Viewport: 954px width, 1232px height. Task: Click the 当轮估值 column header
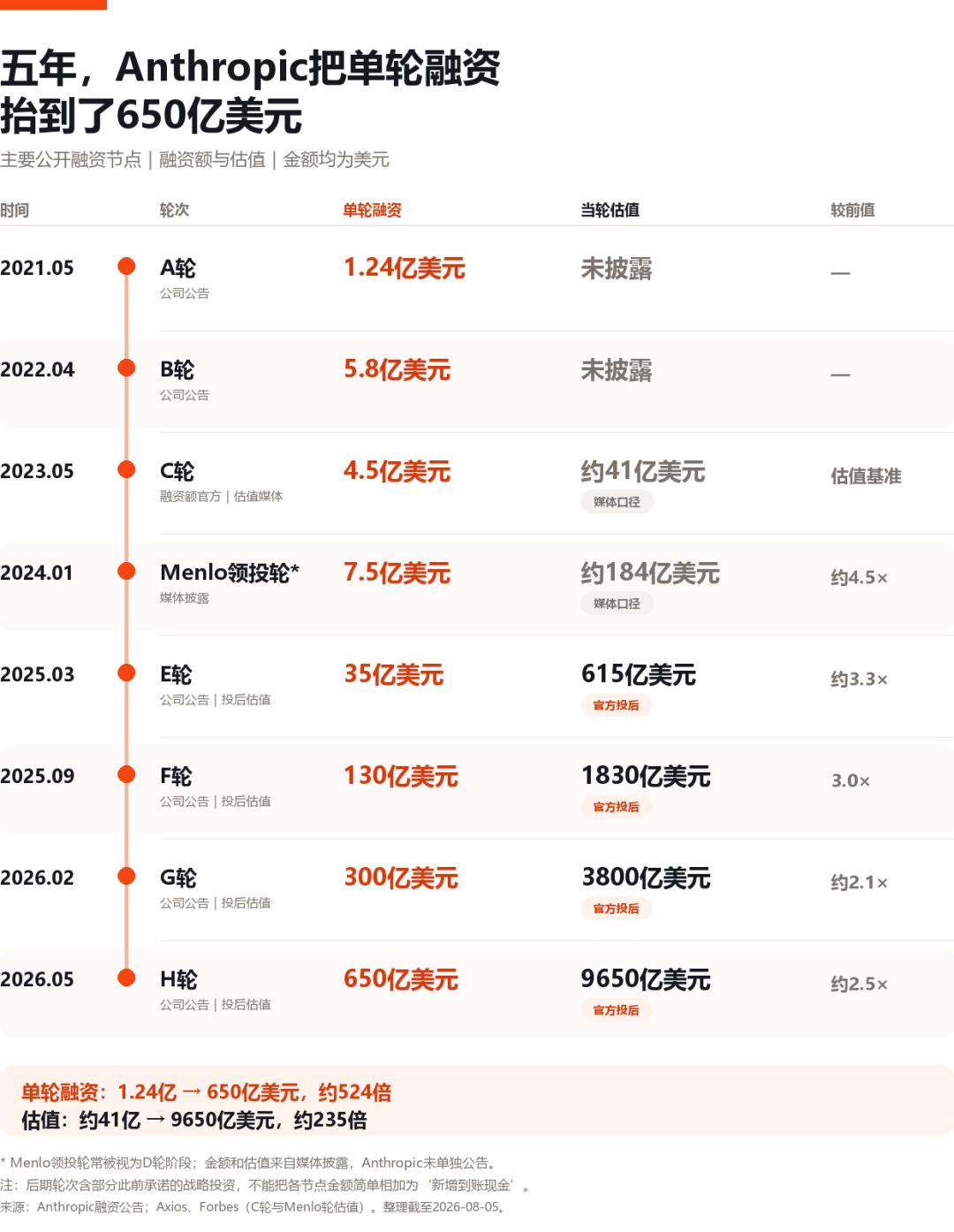(x=610, y=210)
